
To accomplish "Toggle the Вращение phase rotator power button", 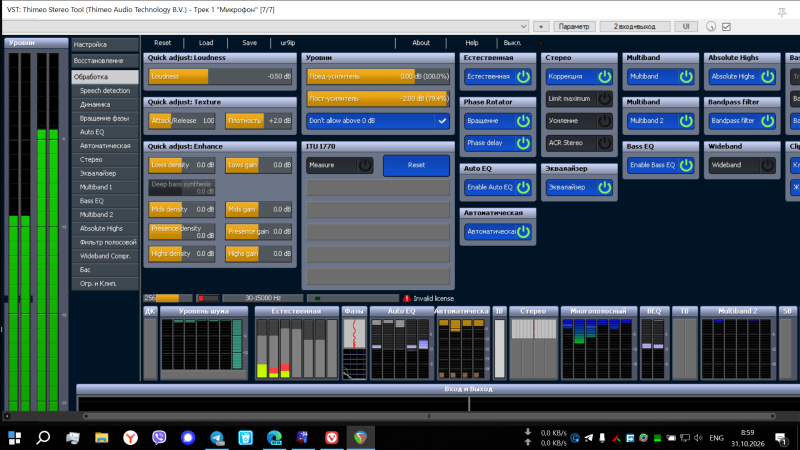I will [x=523, y=121].
